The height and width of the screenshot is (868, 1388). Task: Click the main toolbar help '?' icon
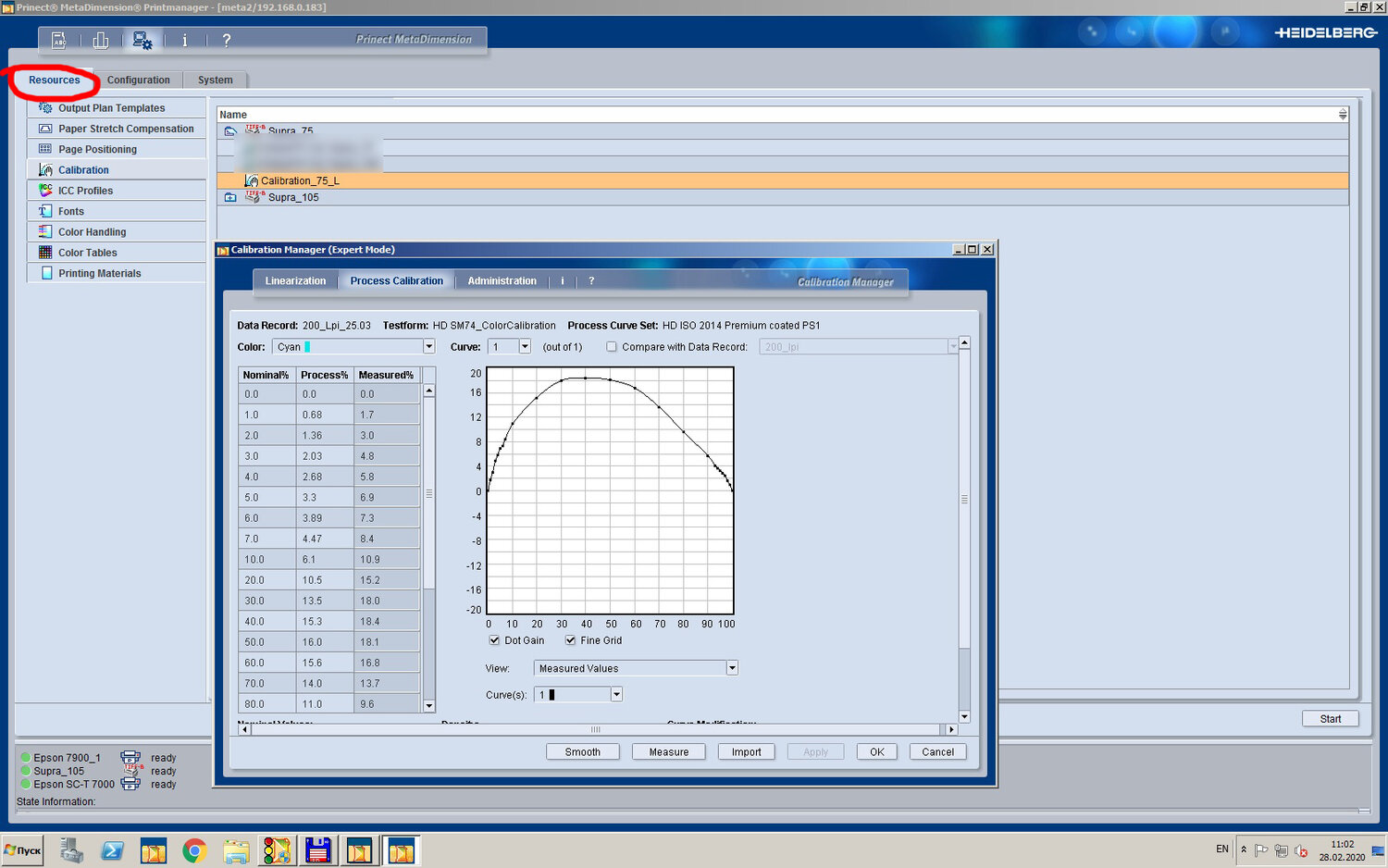click(x=226, y=40)
